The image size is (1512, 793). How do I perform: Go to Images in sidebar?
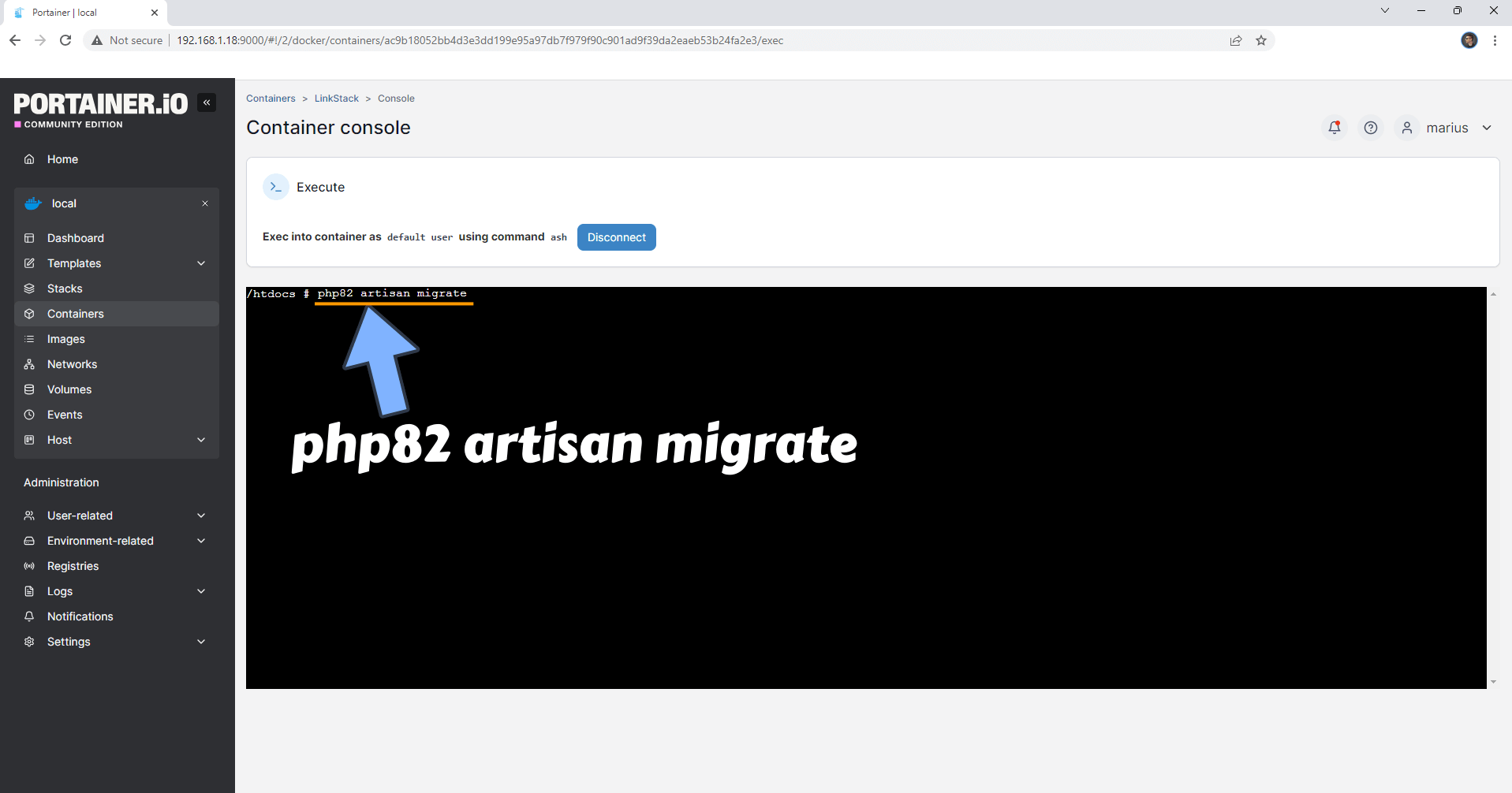tap(65, 339)
